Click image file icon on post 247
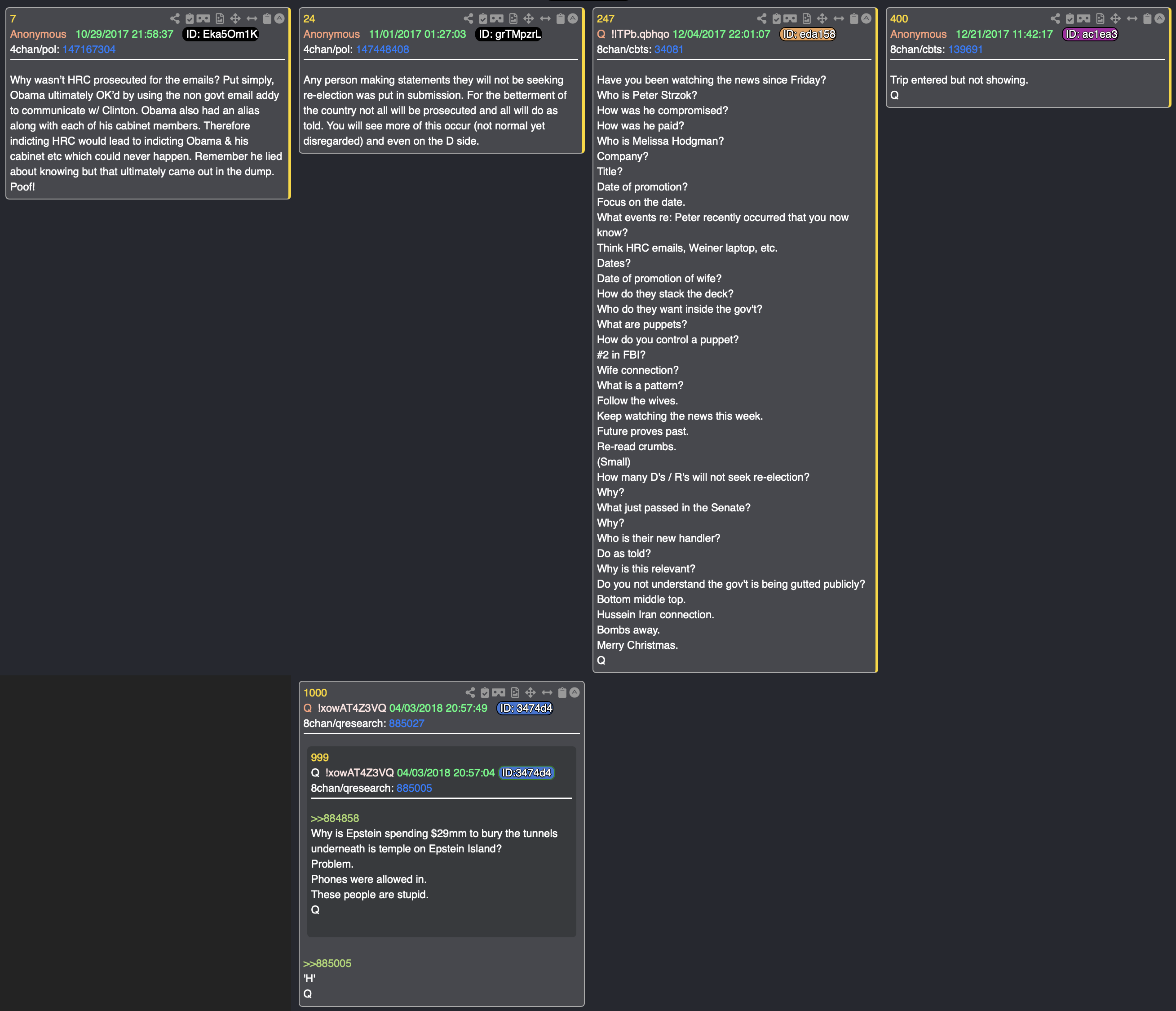The image size is (1176, 1011). tap(806, 19)
